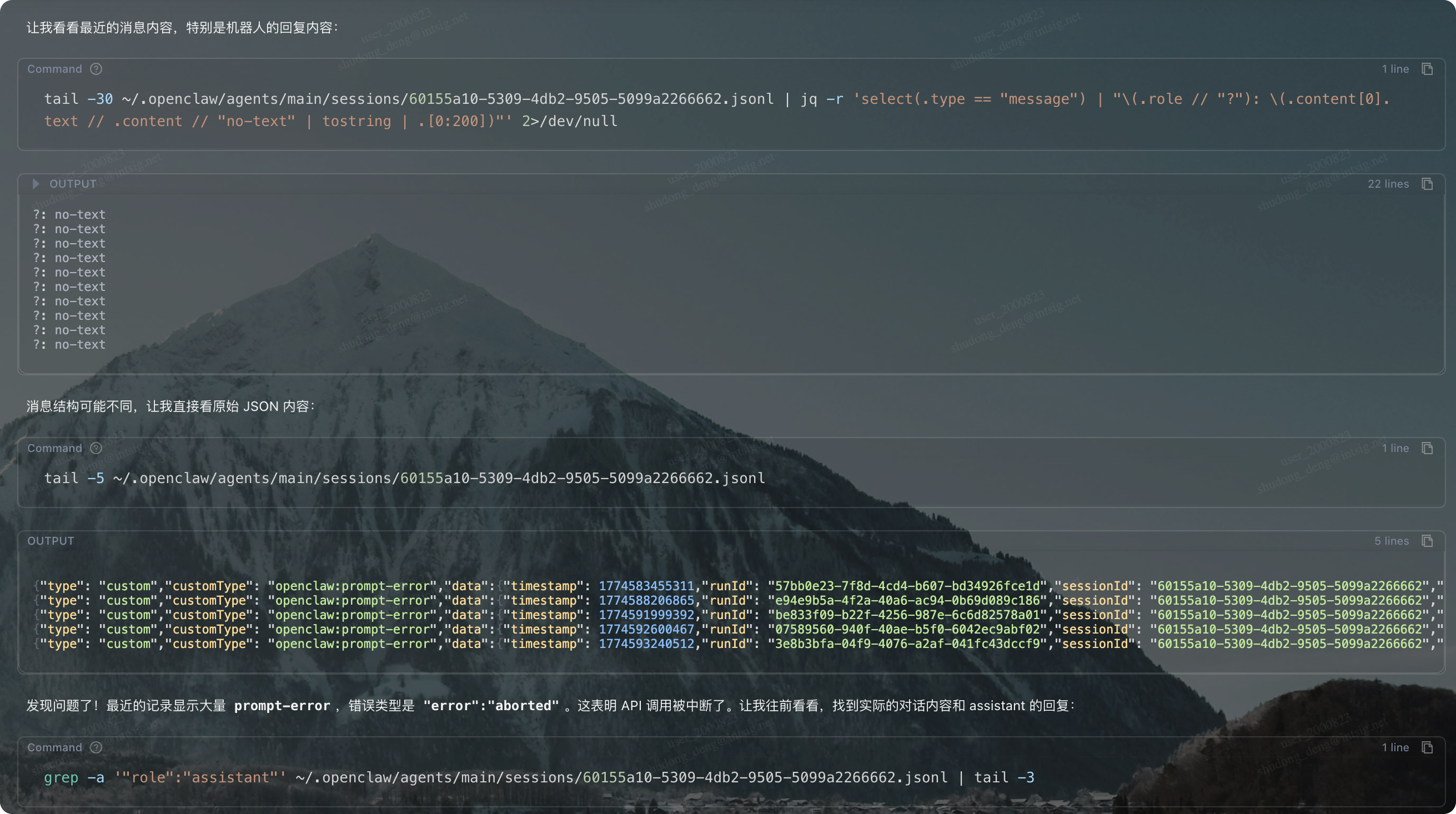The height and width of the screenshot is (814, 1456).
Task: Click inside the tail -5 command text
Action: (404, 478)
